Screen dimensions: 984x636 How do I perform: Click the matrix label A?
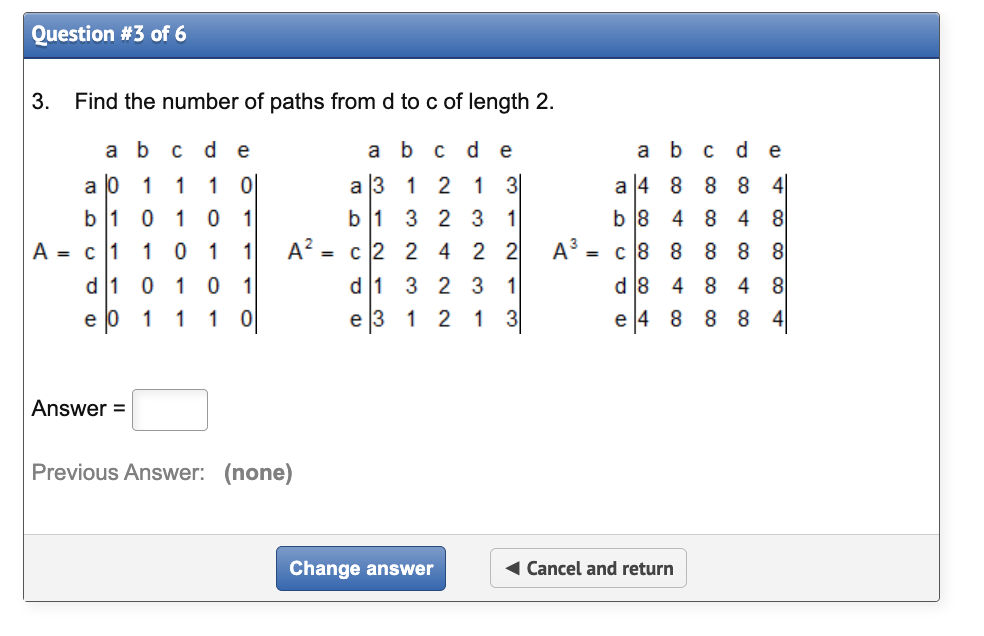(39, 251)
